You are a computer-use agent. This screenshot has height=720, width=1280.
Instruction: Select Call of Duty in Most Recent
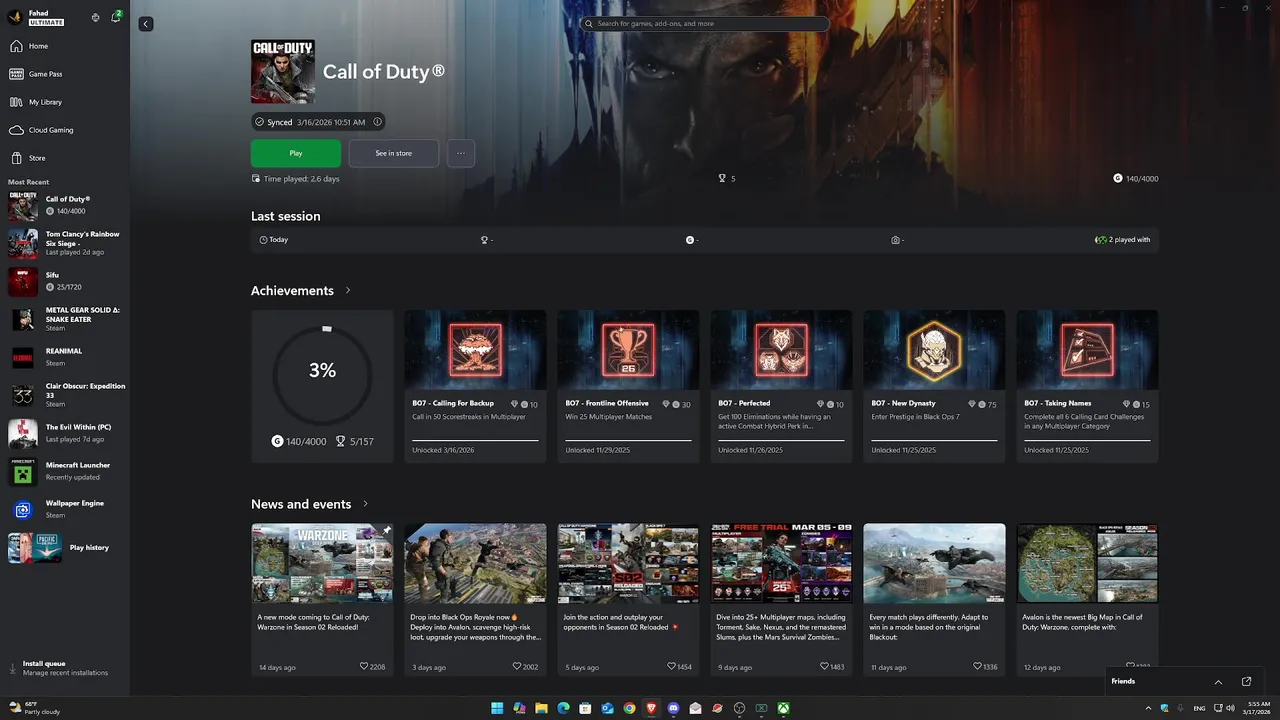pyautogui.click(x=65, y=206)
